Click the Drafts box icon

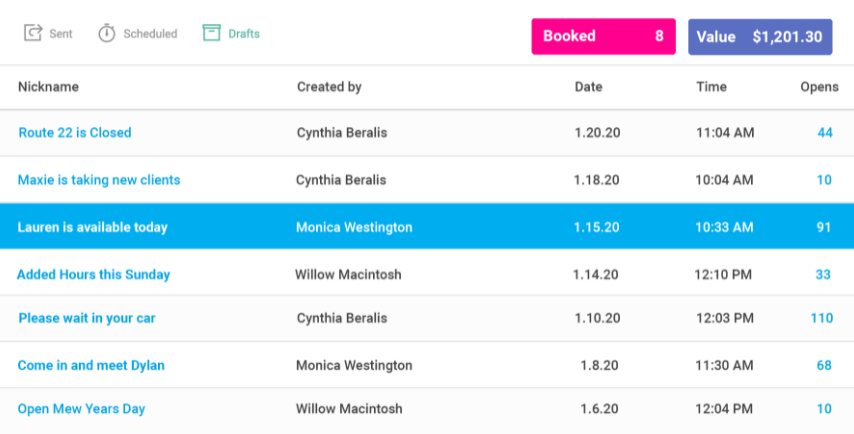click(211, 33)
